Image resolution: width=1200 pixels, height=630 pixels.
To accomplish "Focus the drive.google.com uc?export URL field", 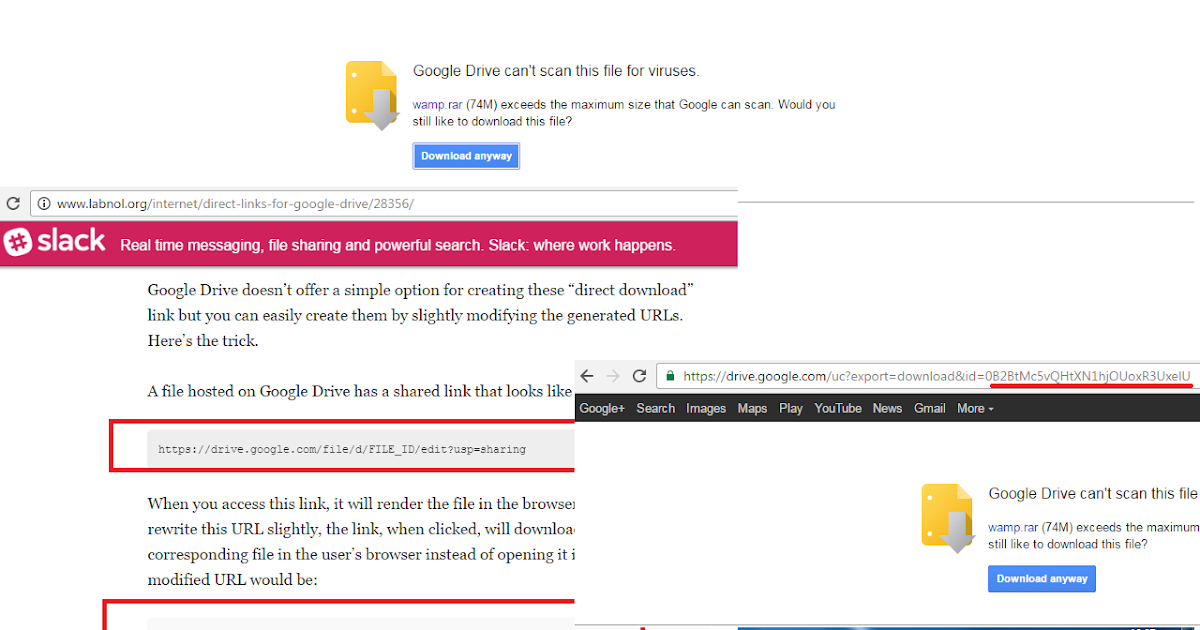I will point(928,376).
